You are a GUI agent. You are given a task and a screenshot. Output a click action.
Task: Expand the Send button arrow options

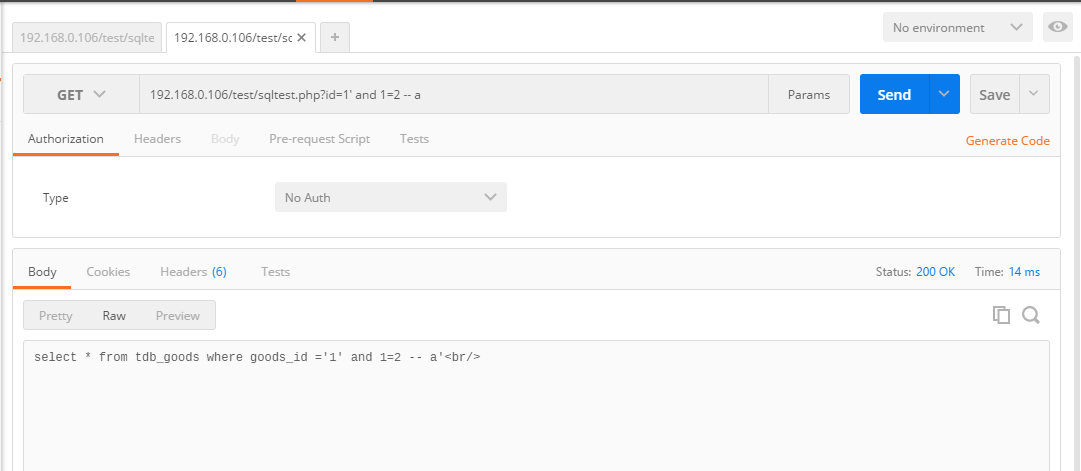pyautogui.click(x=944, y=94)
